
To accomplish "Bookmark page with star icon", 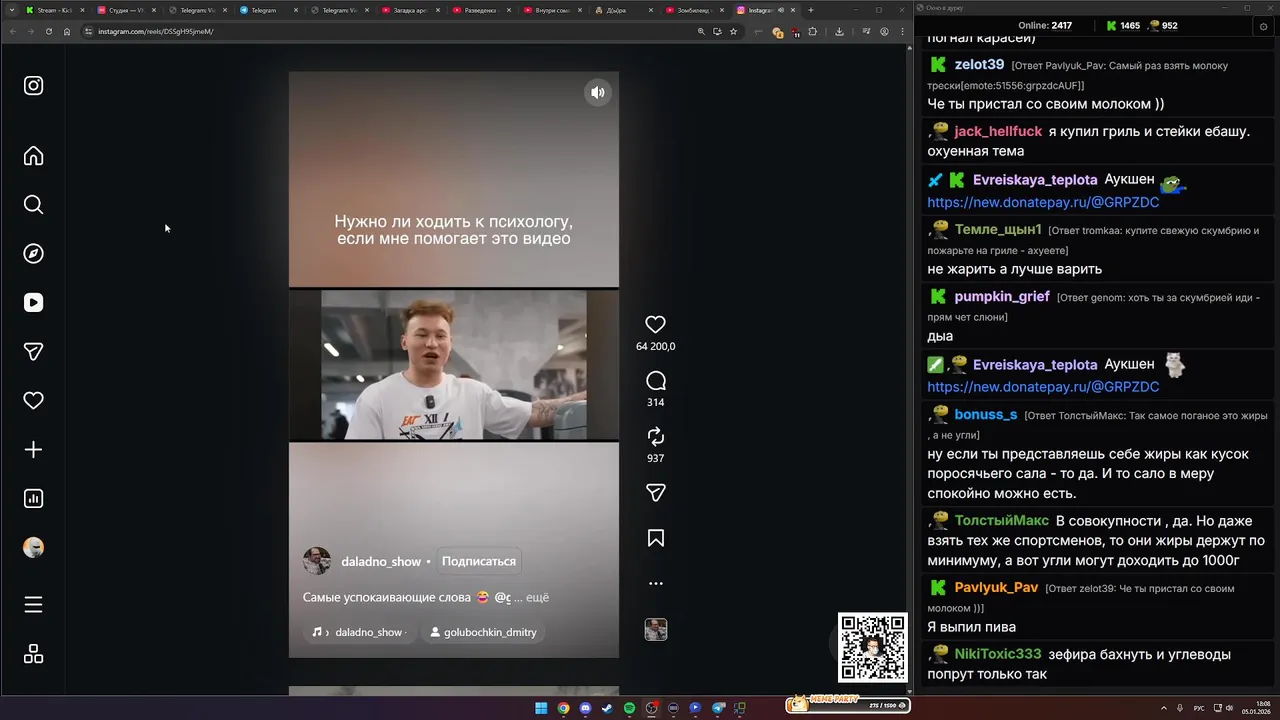I will tap(733, 31).
